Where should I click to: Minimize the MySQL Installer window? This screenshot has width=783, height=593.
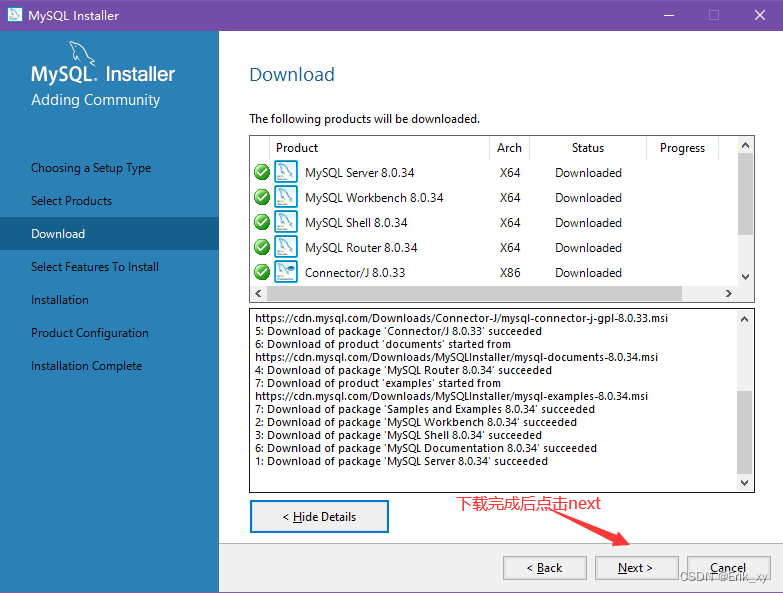click(669, 15)
